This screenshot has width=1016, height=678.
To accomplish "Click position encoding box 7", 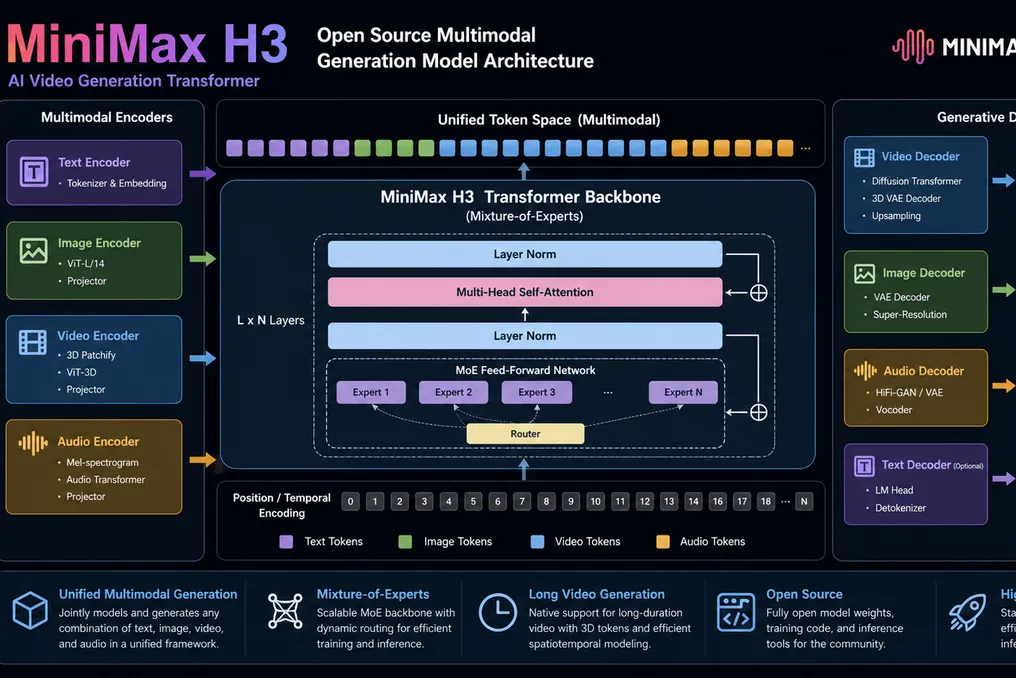I will coord(522,501).
